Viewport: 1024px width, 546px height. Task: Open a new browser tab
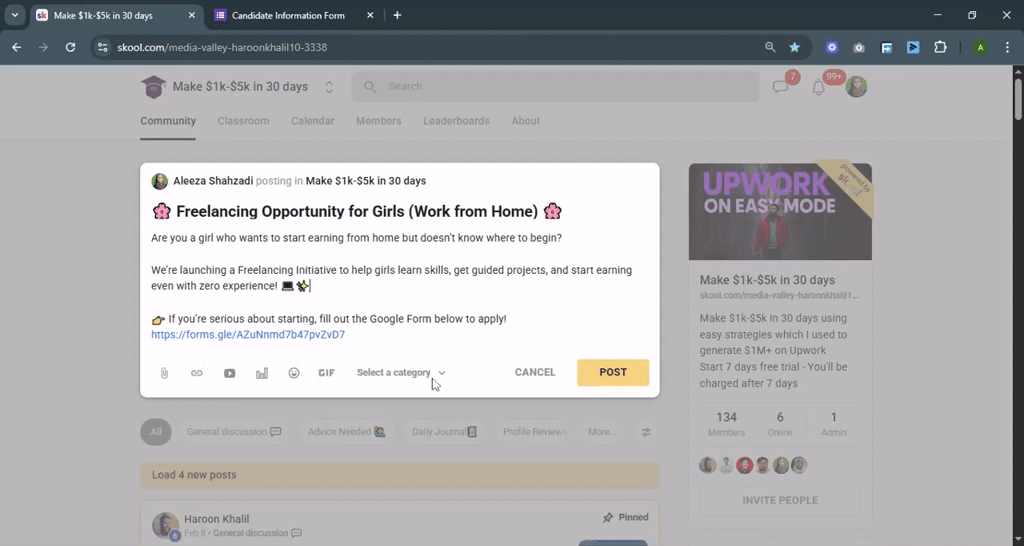pos(397,15)
